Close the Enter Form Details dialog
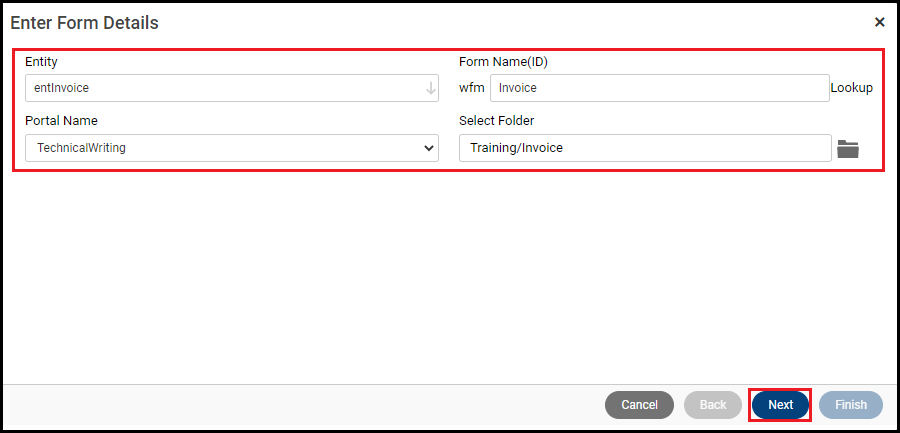900x433 pixels. tap(879, 22)
